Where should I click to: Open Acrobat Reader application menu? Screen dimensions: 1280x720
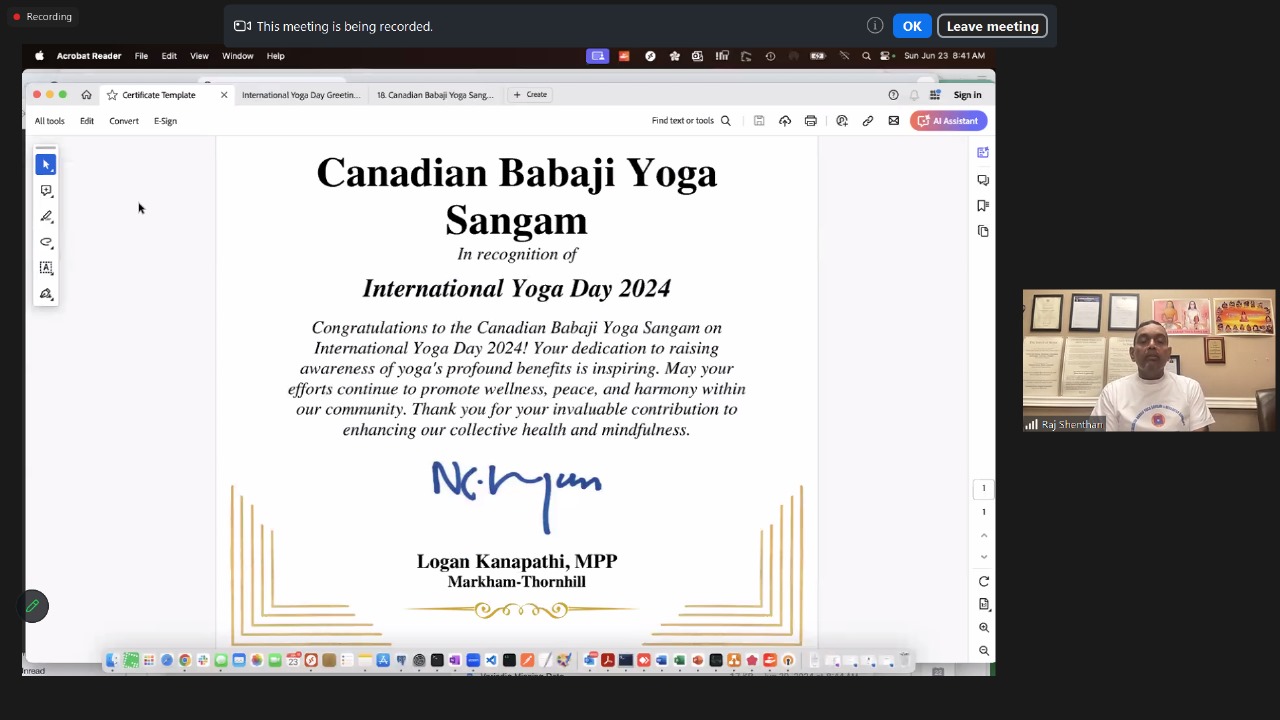point(89,56)
